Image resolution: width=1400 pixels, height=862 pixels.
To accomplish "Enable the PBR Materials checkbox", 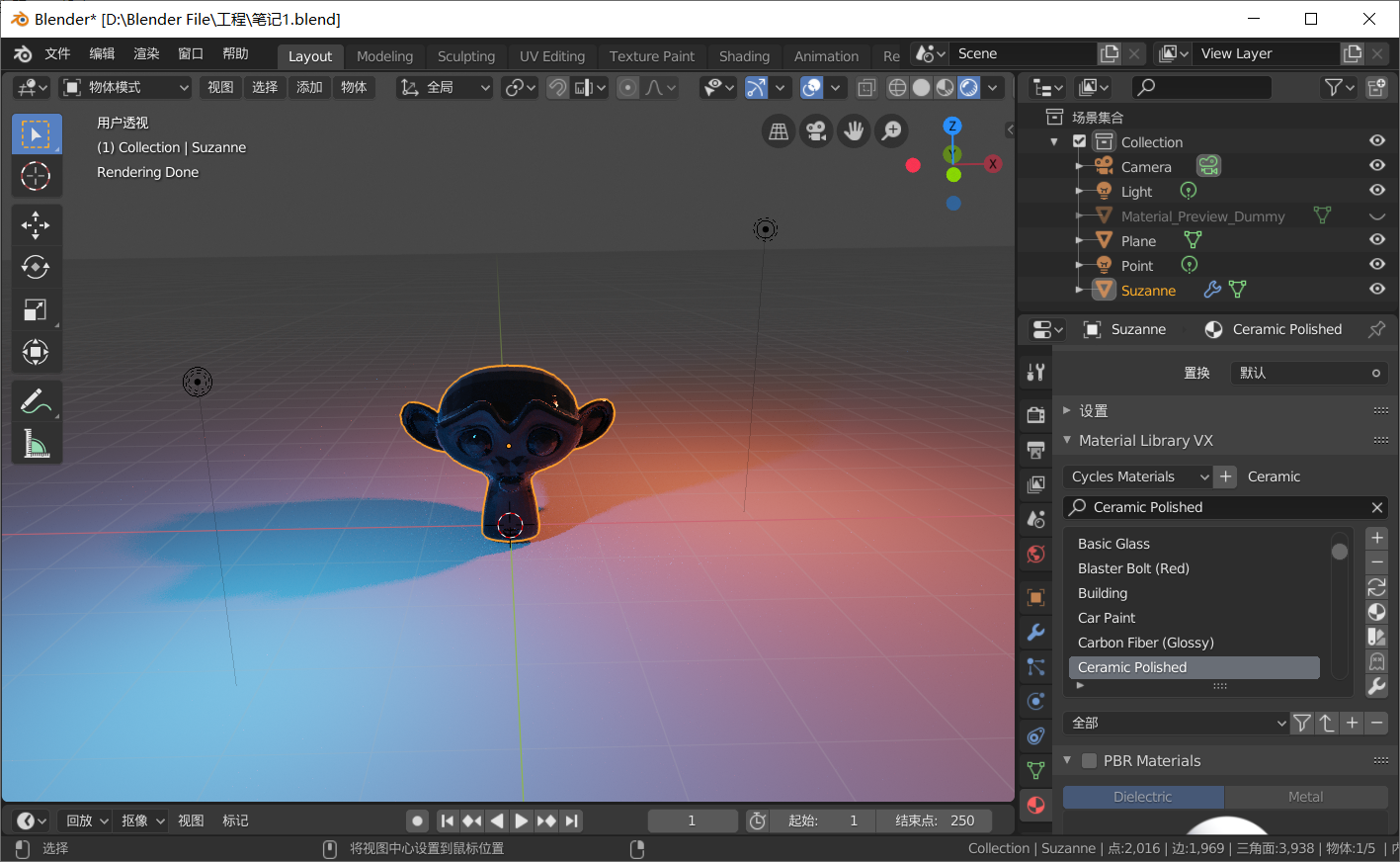I will [x=1089, y=760].
